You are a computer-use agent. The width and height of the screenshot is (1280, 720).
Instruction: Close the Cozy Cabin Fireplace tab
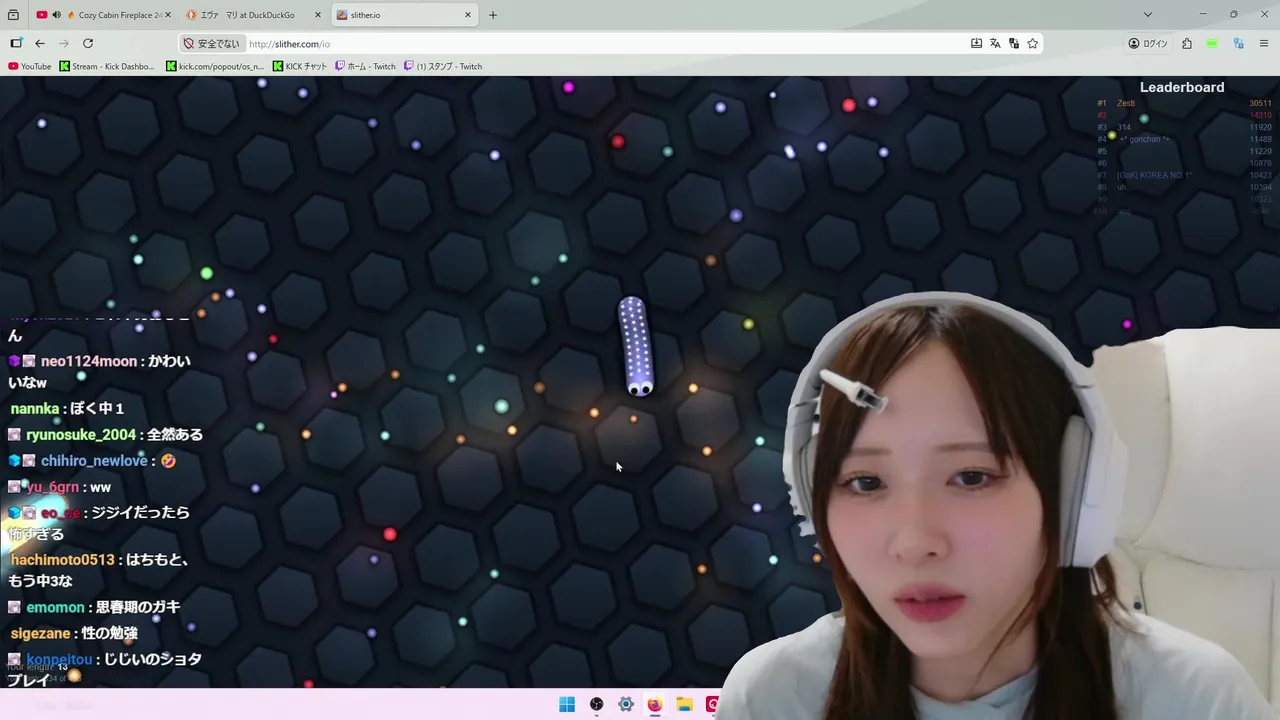(167, 15)
